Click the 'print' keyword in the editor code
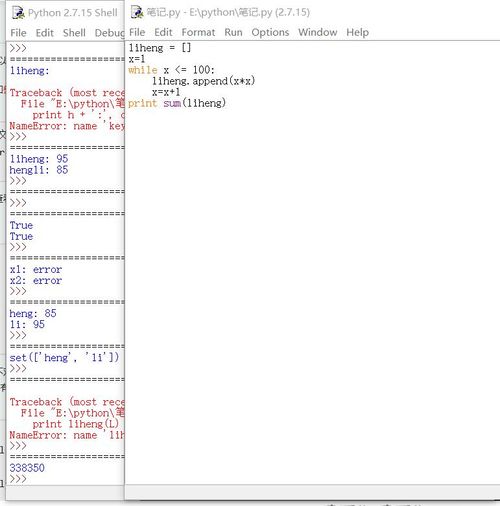 pyautogui.click(x=142, y=103)
